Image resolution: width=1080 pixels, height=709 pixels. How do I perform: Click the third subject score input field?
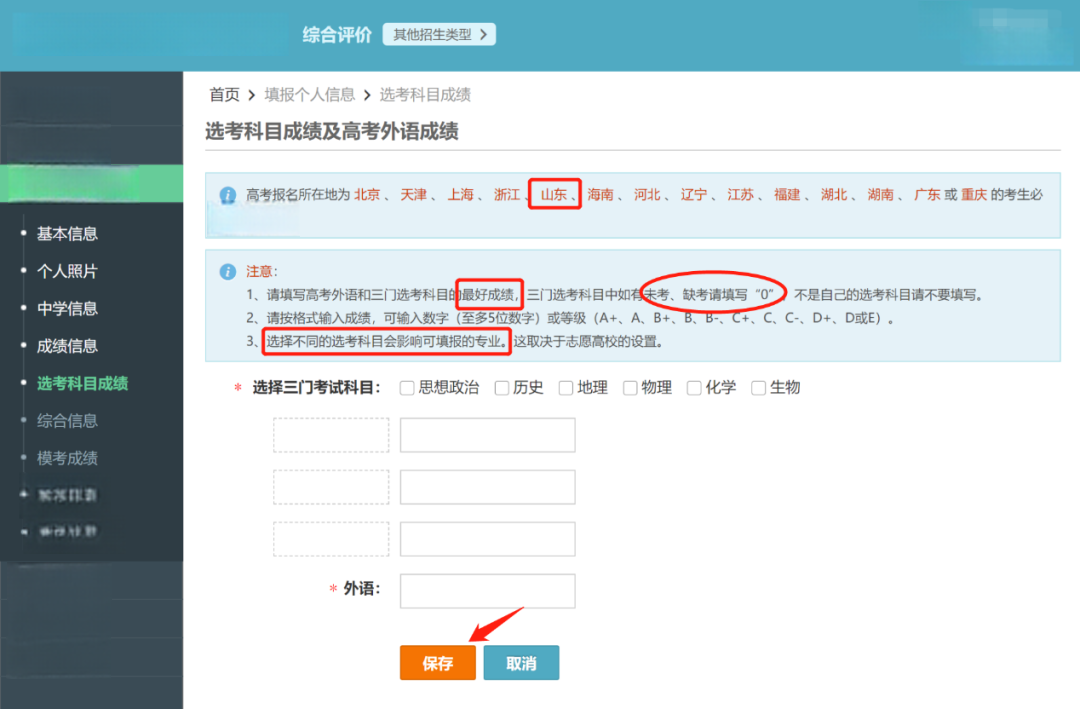coord(488,539)
